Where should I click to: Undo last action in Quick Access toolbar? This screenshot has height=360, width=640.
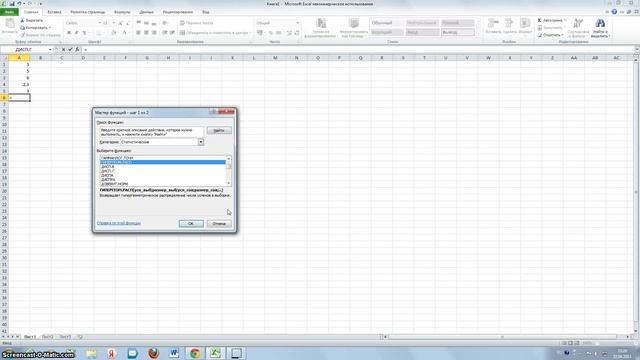coord(19,4)
